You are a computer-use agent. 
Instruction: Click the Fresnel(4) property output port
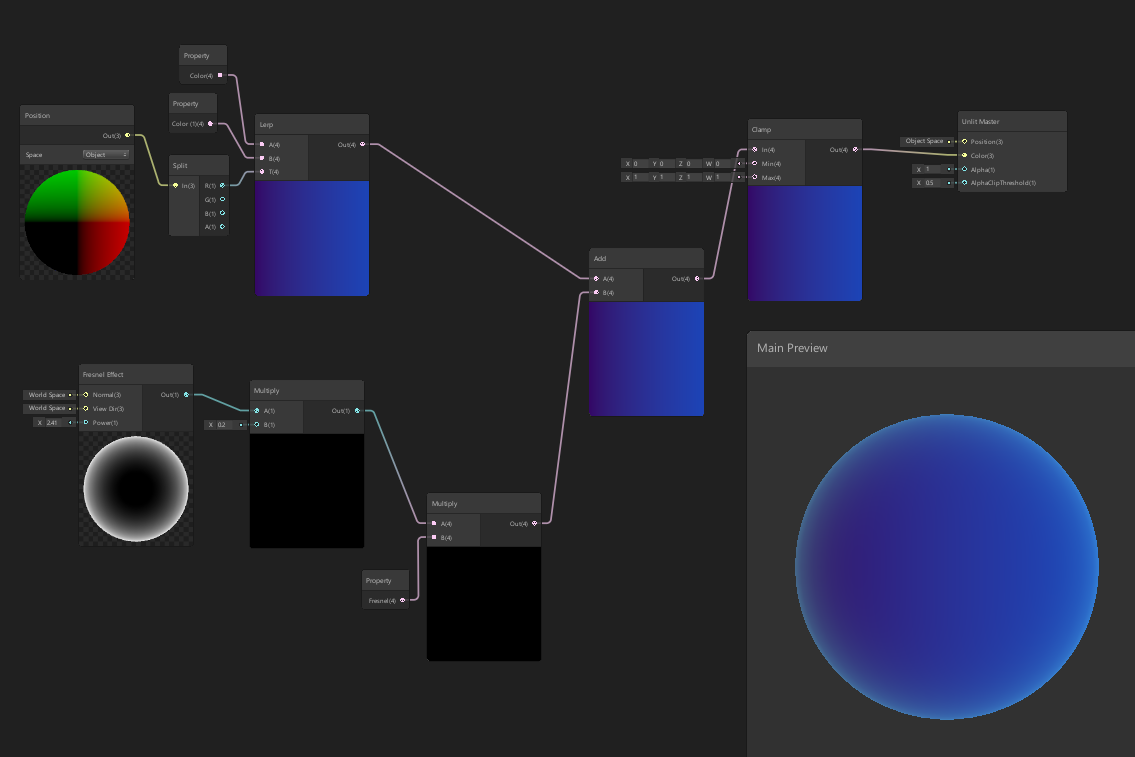tap(402, 600)
